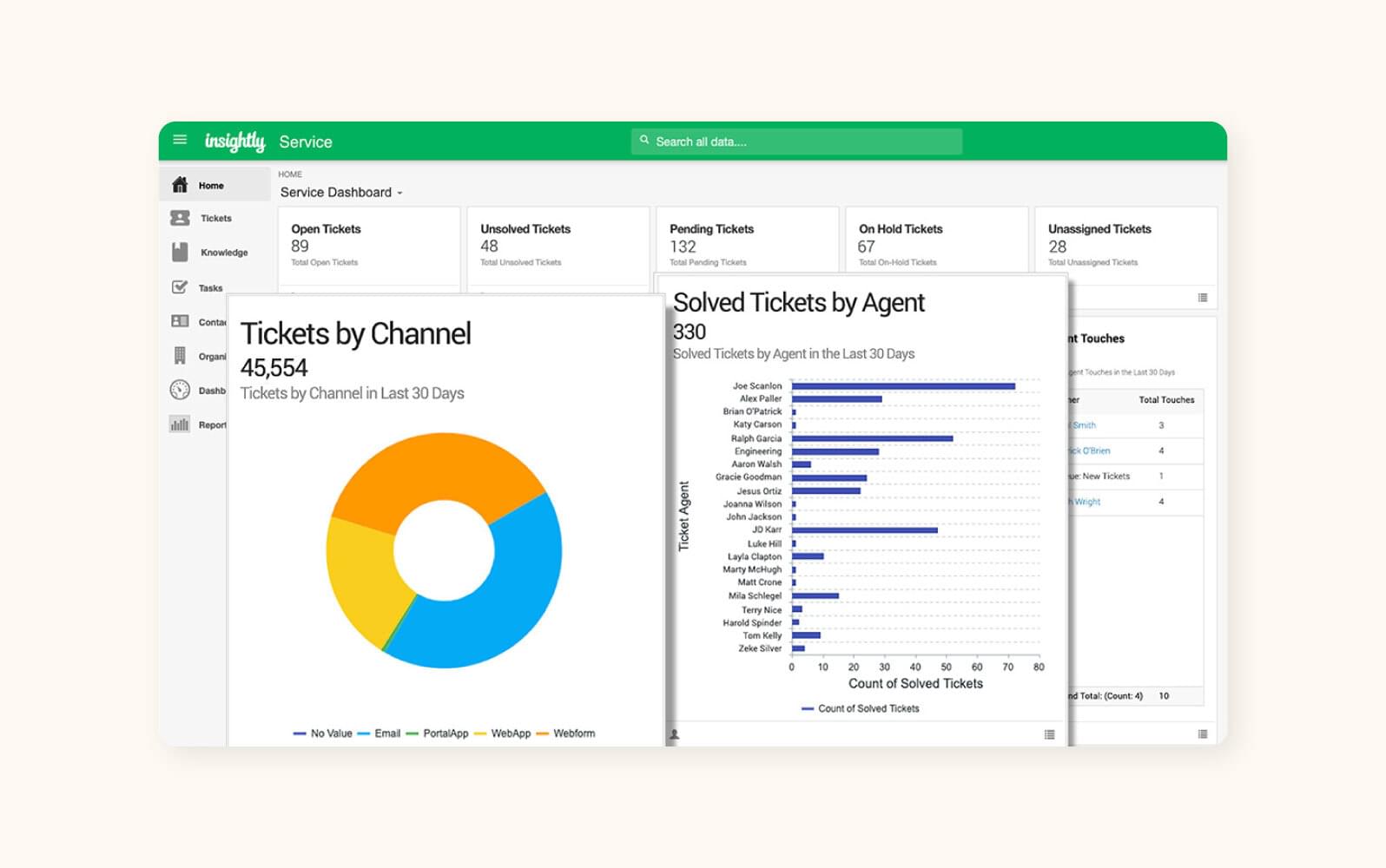Click the Reports bar chart icon
Viewport: 1386px width, 868px height.
click(x=180, y=424)
